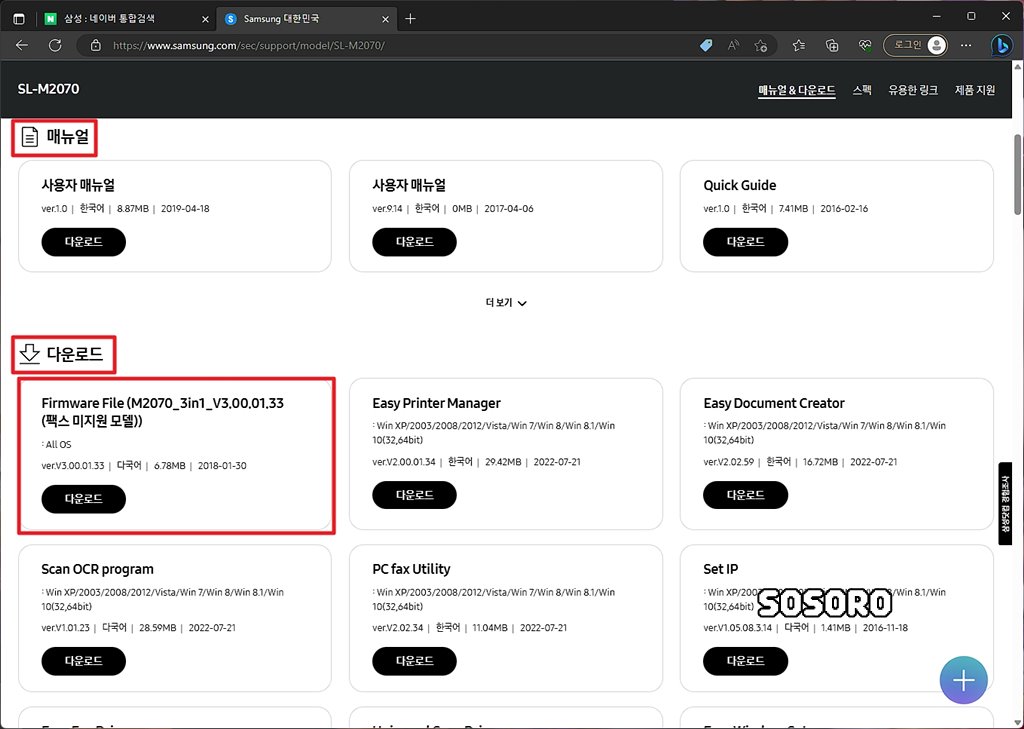The image size is (1024, 729).
Task: Open the 유용한 링크 menu item
Action: point(913,90)
